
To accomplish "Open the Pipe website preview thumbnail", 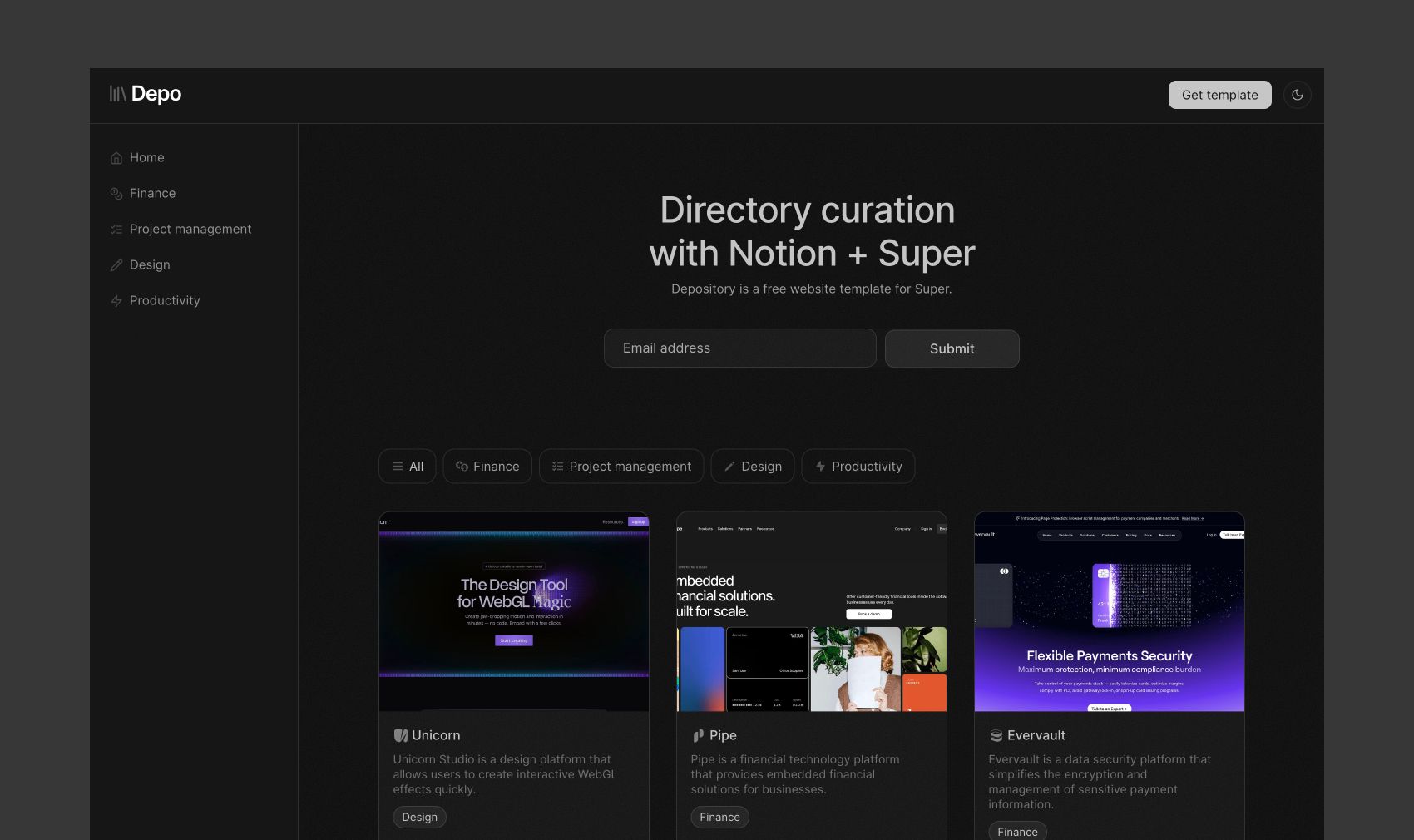I will point(812,612).
